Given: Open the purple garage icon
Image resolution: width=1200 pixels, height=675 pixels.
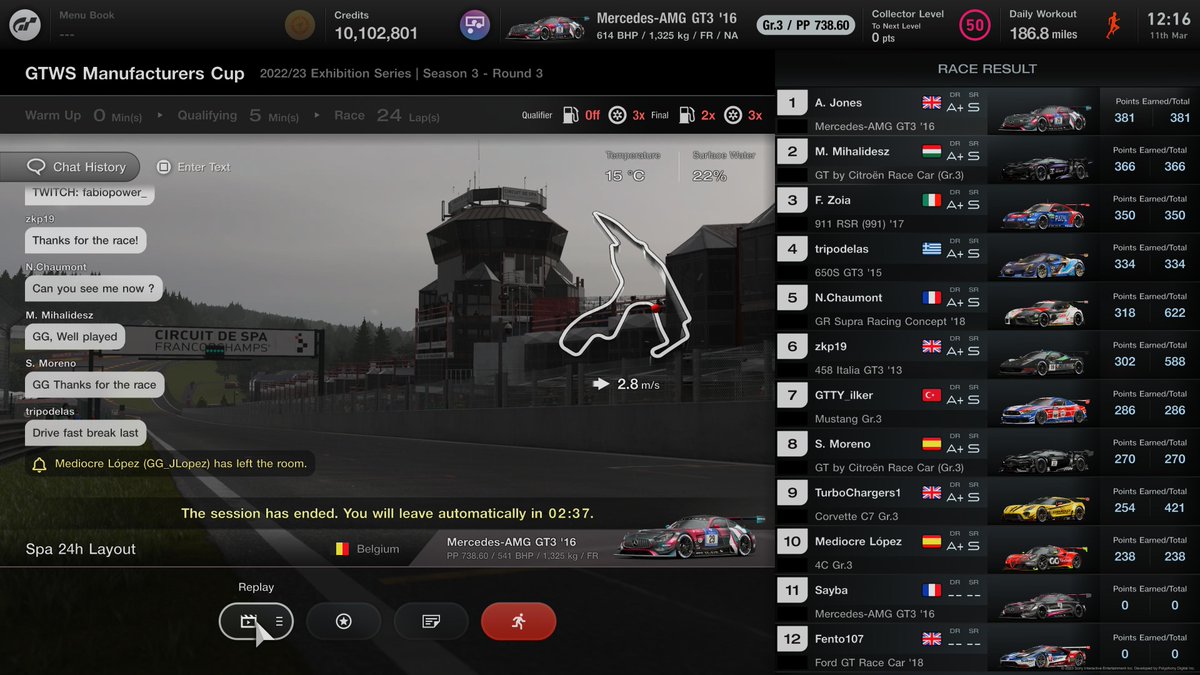Looking at the screenshot, I should 474,25.
